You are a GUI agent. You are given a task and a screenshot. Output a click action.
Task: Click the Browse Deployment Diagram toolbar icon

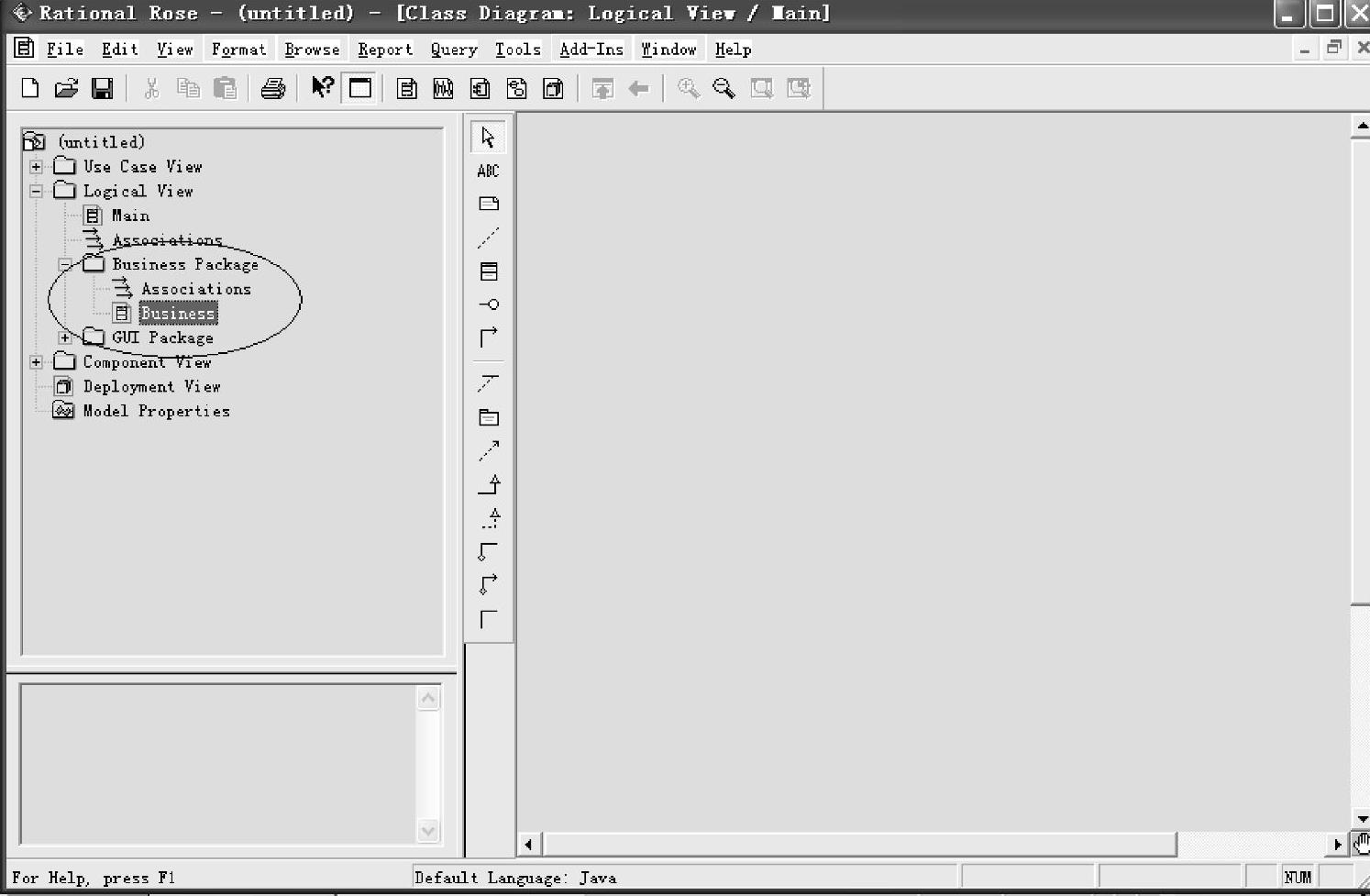[553, 88]
